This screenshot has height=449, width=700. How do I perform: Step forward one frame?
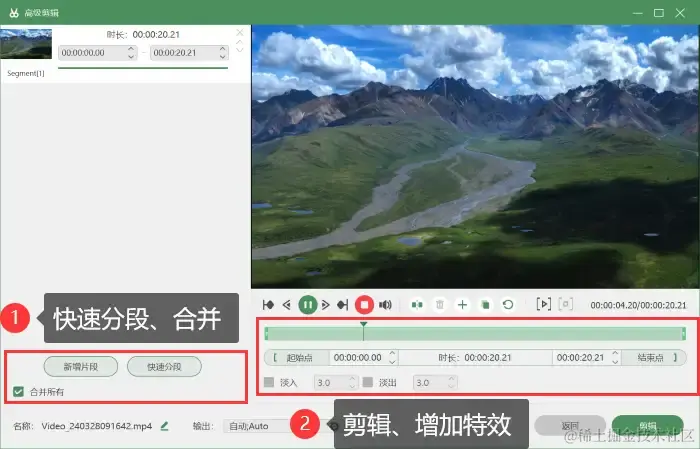(326, 305)
